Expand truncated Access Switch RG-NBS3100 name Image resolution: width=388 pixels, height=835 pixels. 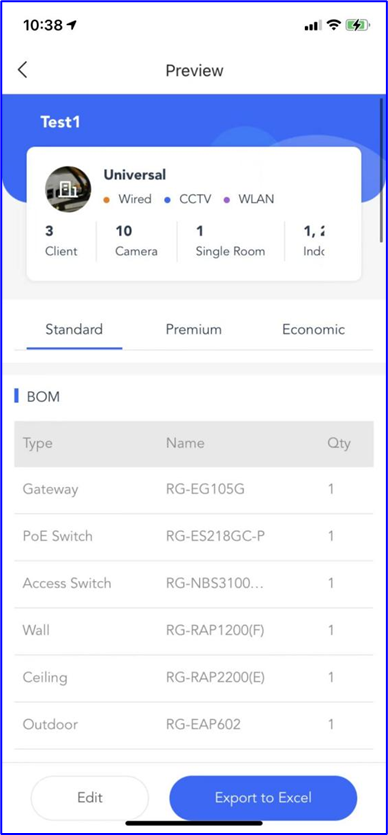point(214,583)
